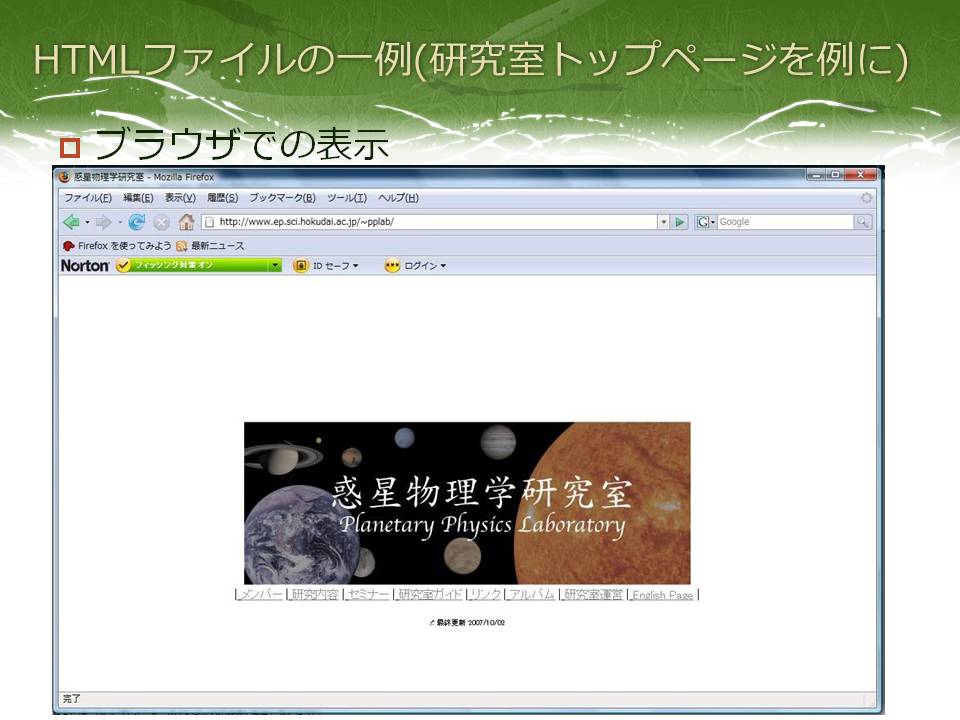Follow the 研究室ガイド link

click(430, 594)
